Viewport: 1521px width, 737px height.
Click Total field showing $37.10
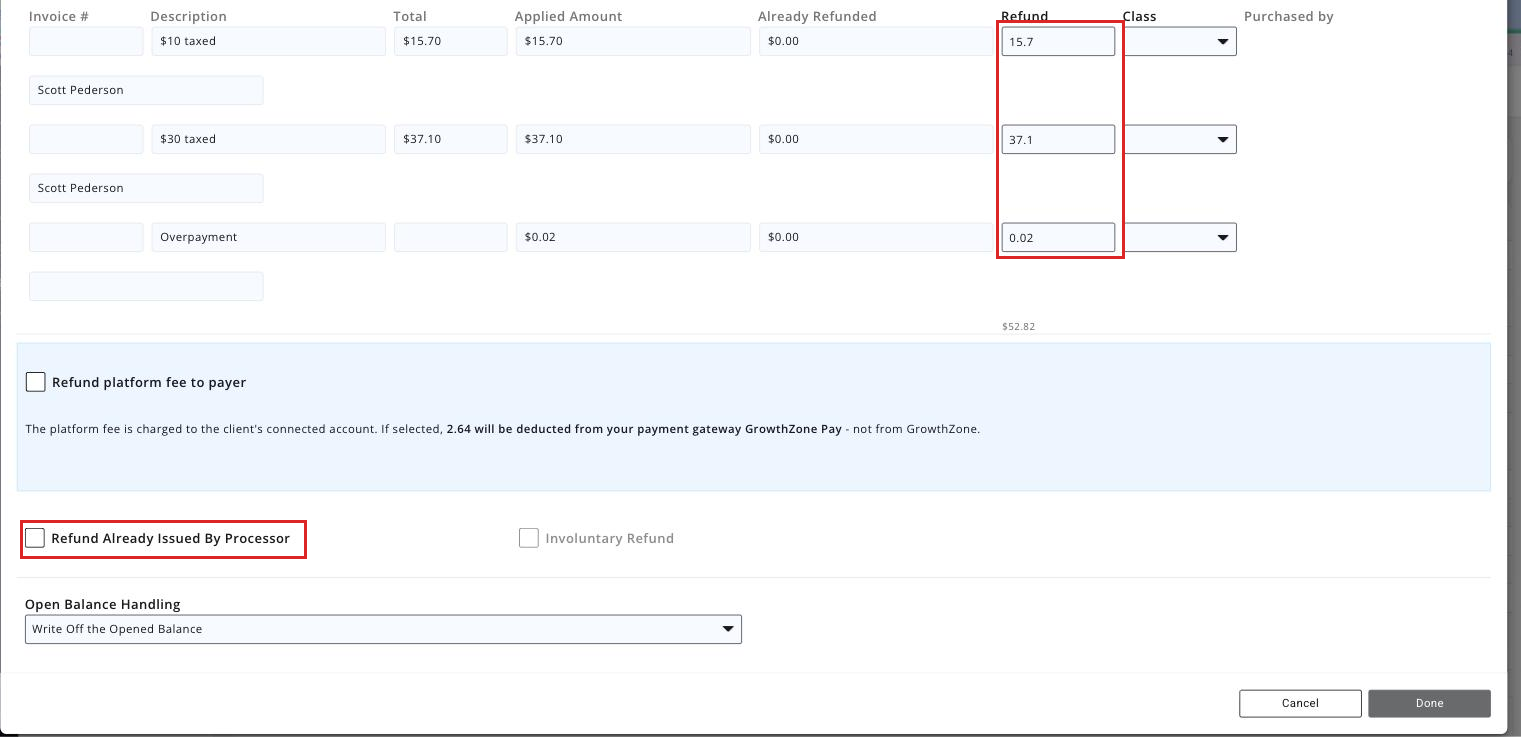tap(451, 139)
